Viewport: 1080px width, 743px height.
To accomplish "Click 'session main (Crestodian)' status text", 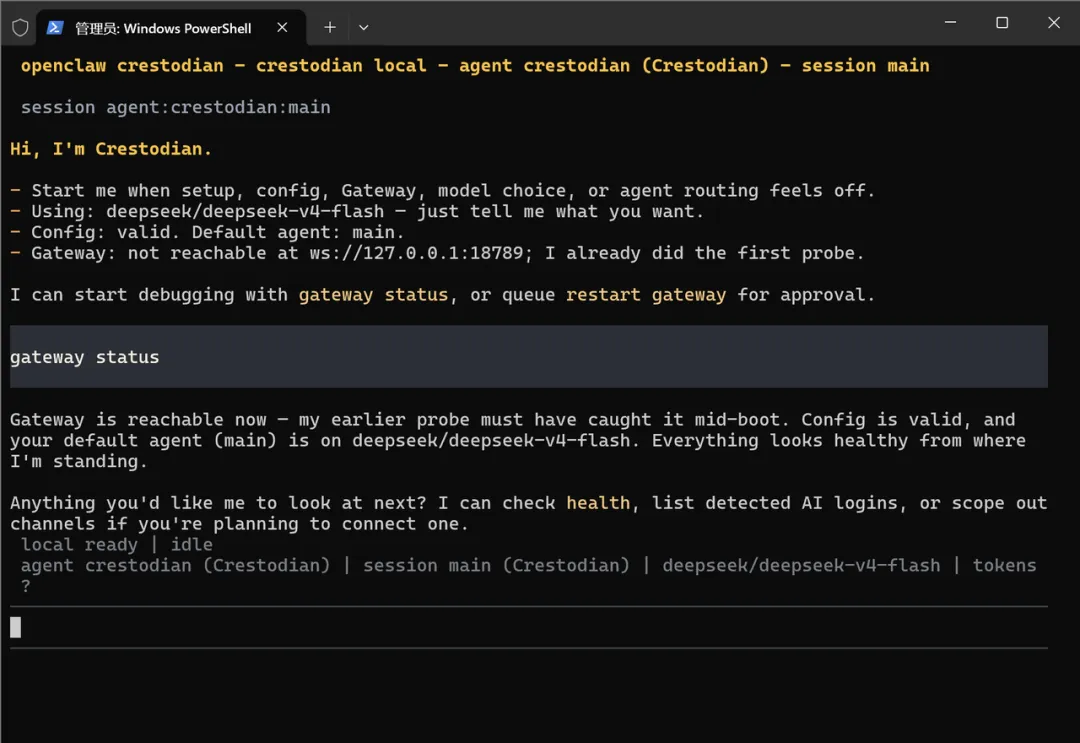I will pos(497,565).
